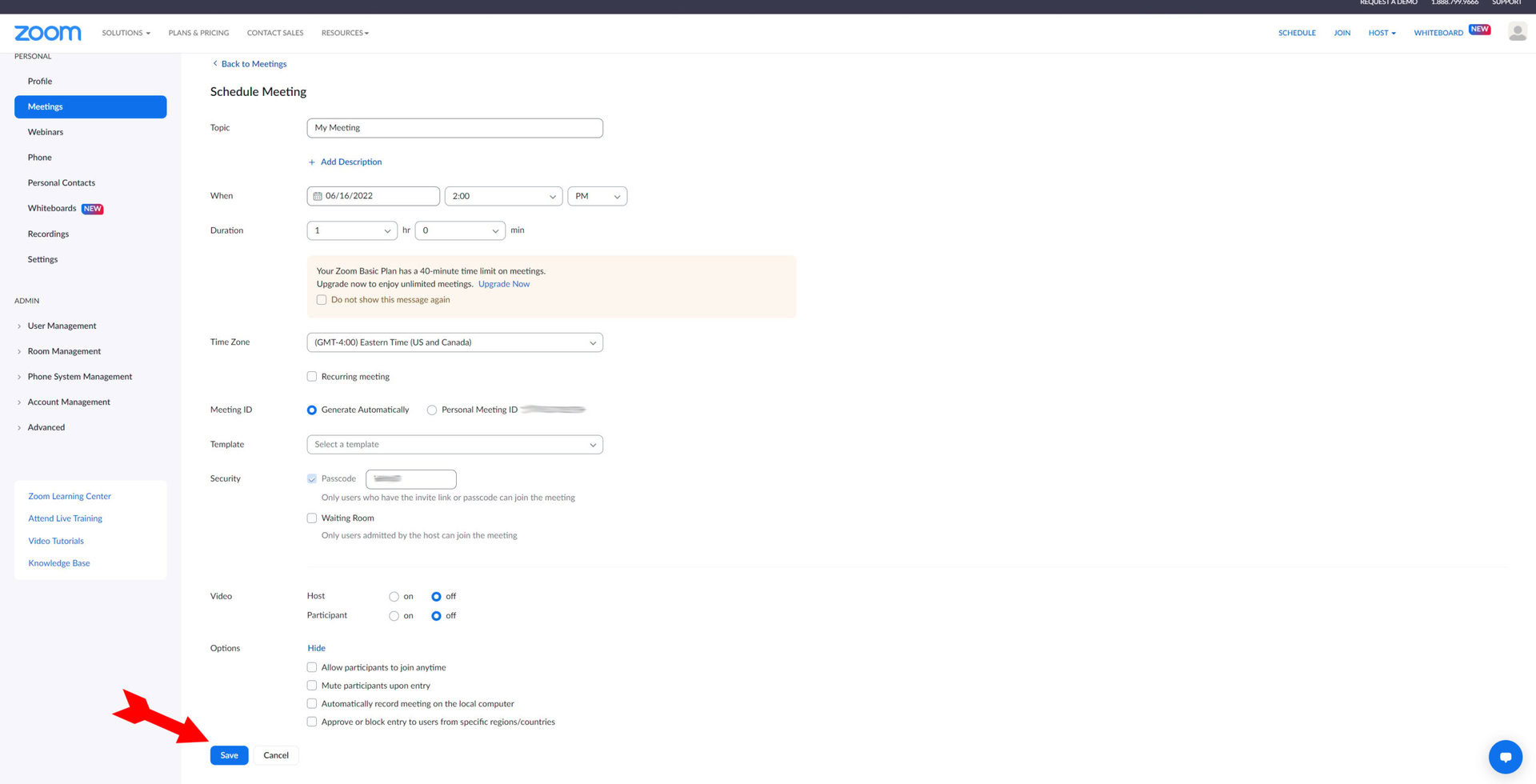Viewport: 1536px width, 784px height.
Task: Enable the Waiting Room checkbox
Action: [312, 518]
